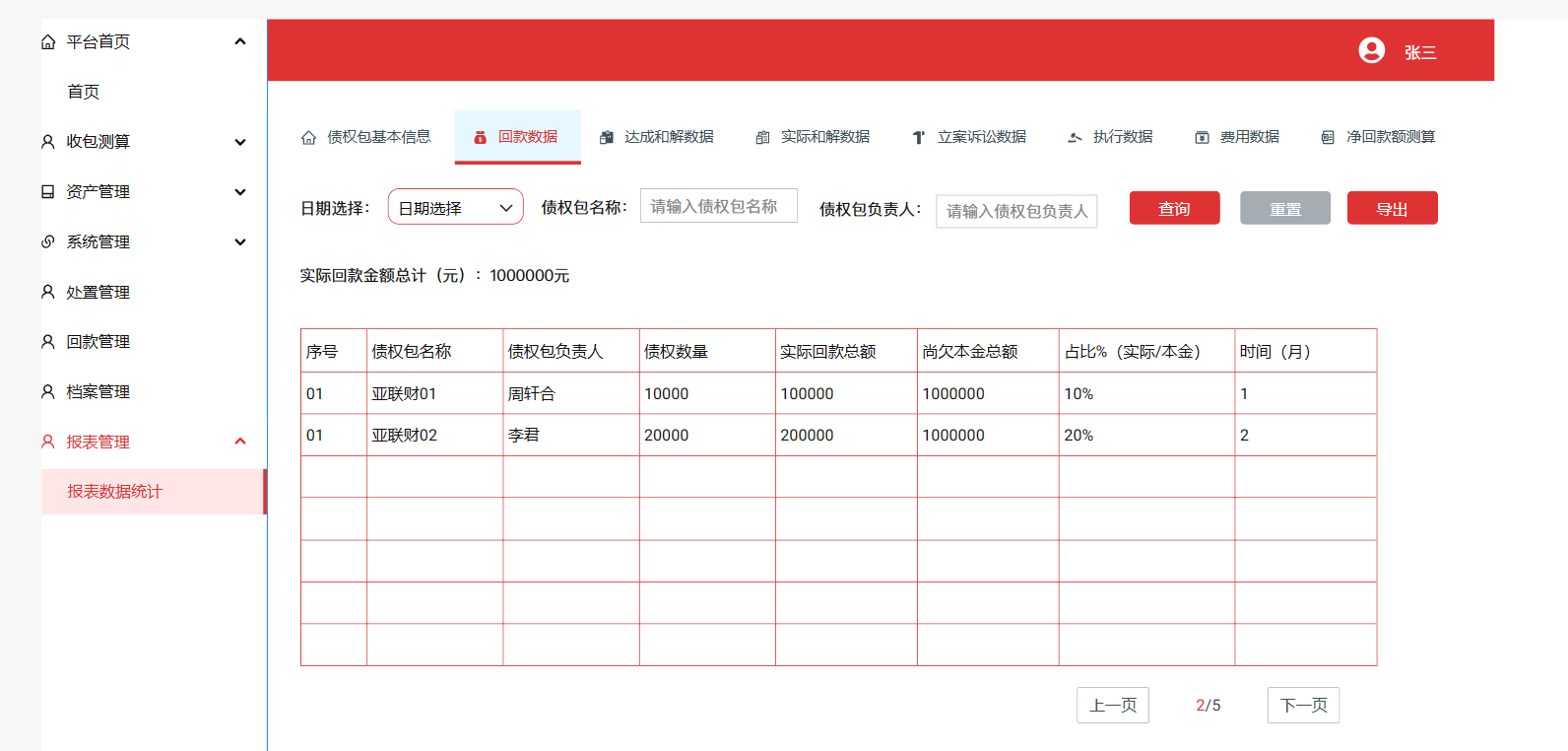This screenshot has width=1568, height=751.
Task: Click the link icon beside 系统管理
Action: pos(47,241)
